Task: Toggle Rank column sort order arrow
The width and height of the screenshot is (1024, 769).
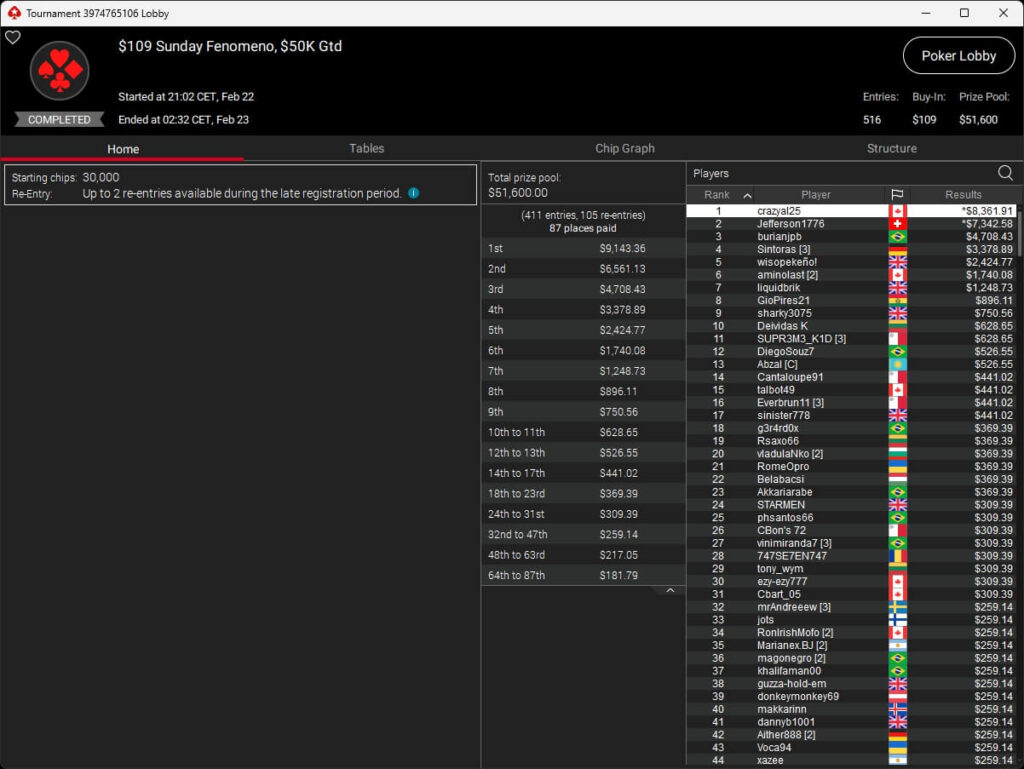Action: 747,196
